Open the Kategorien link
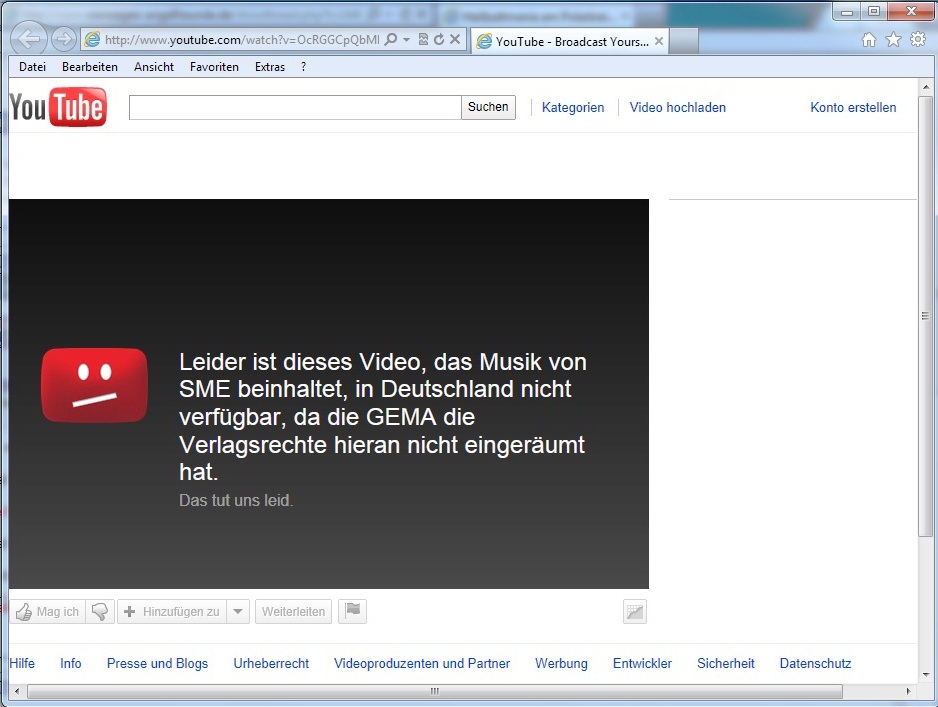This screenshot has width=938, height=707. click(572, 108)
